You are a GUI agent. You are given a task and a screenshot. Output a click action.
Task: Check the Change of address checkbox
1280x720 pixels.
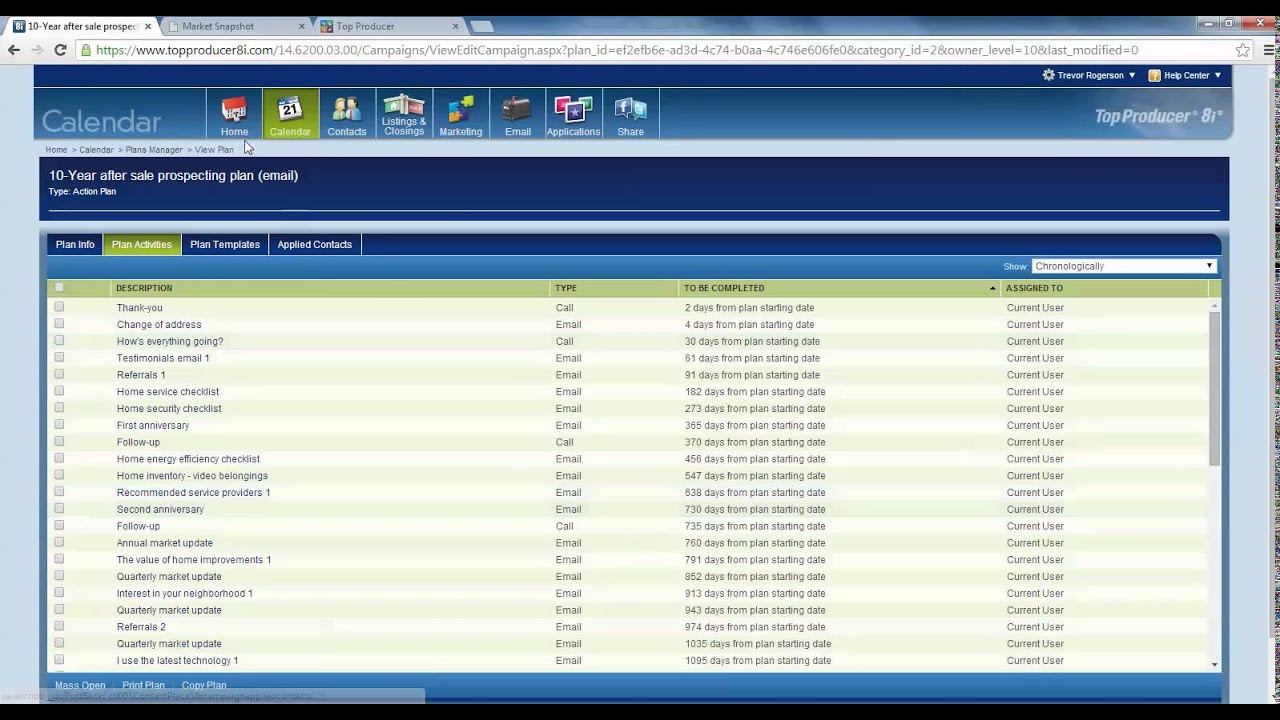59,324
